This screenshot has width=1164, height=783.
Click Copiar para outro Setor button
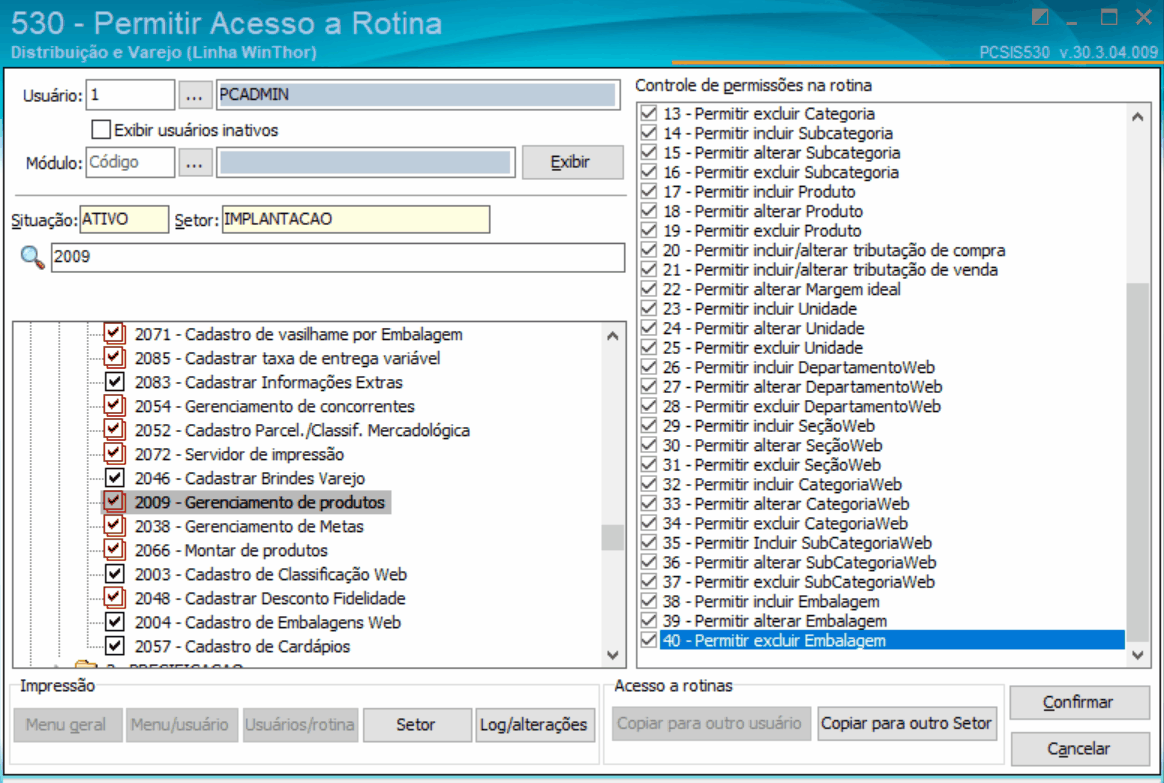(906, 723)
